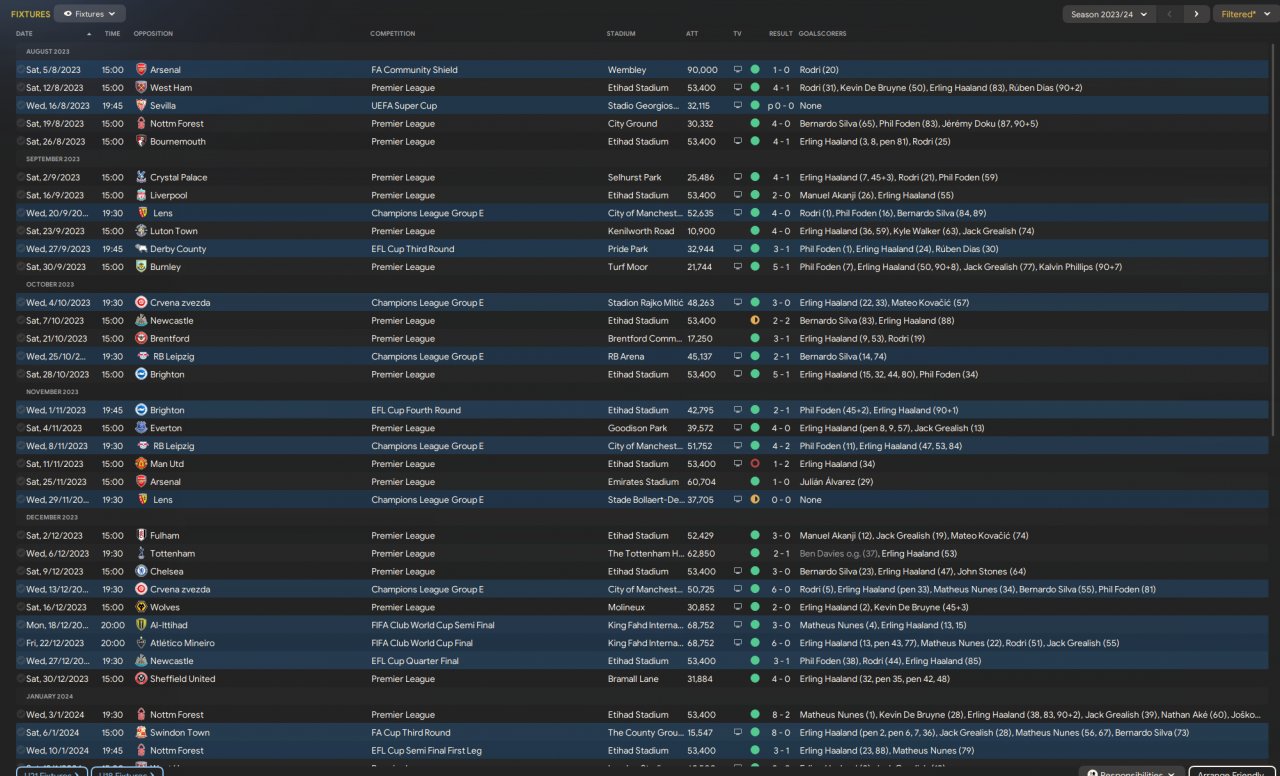The height and width of the screenshot is (776, 1280).
Task: Expand the Season 2023/24 selector
Action: pyautogui.click(x=1110, y=14)
